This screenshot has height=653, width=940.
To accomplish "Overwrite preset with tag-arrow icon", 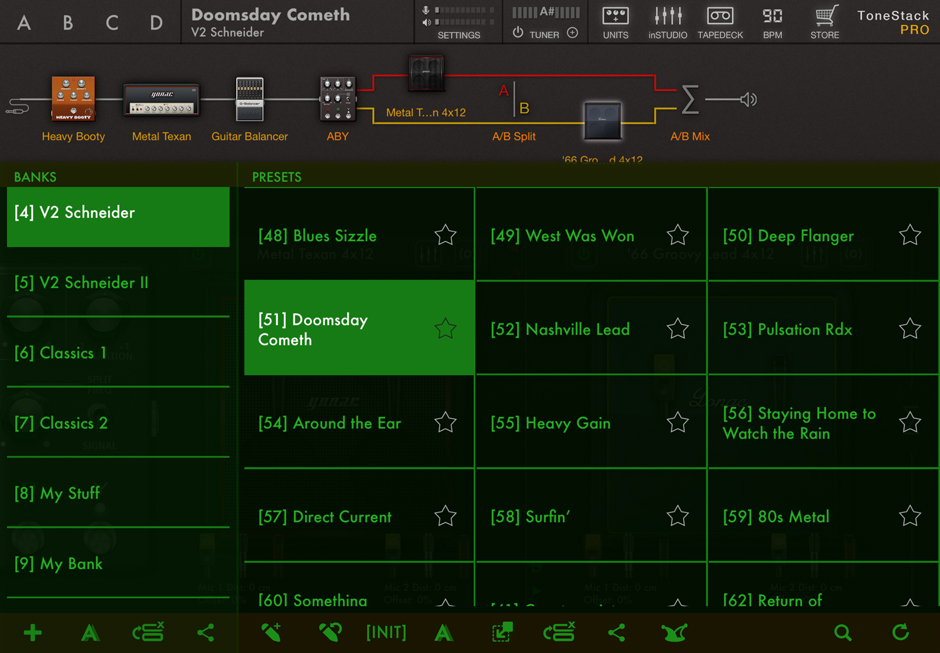I will (x=330, y=632).
